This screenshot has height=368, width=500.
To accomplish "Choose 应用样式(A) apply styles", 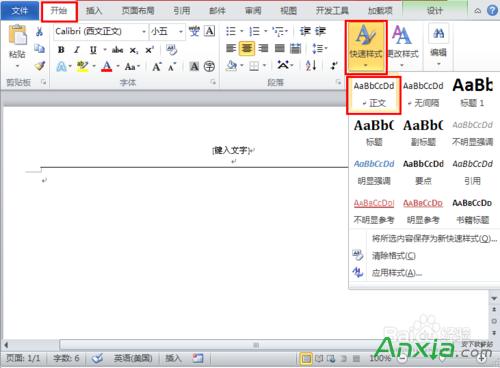I will (x=397, y=273).
